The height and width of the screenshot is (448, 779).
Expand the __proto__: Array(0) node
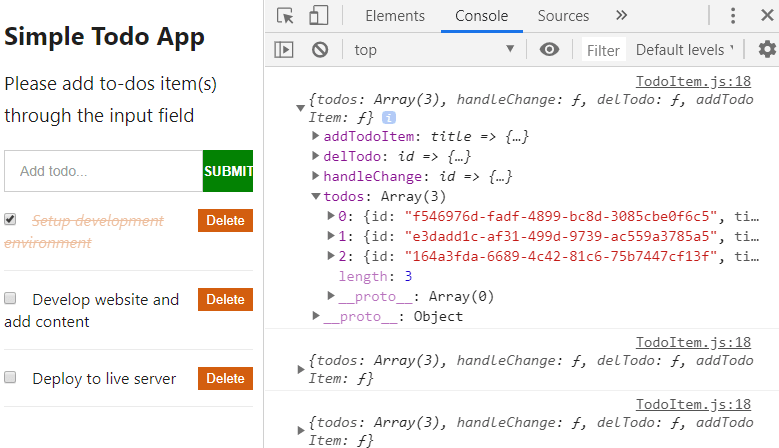[330, 296]
